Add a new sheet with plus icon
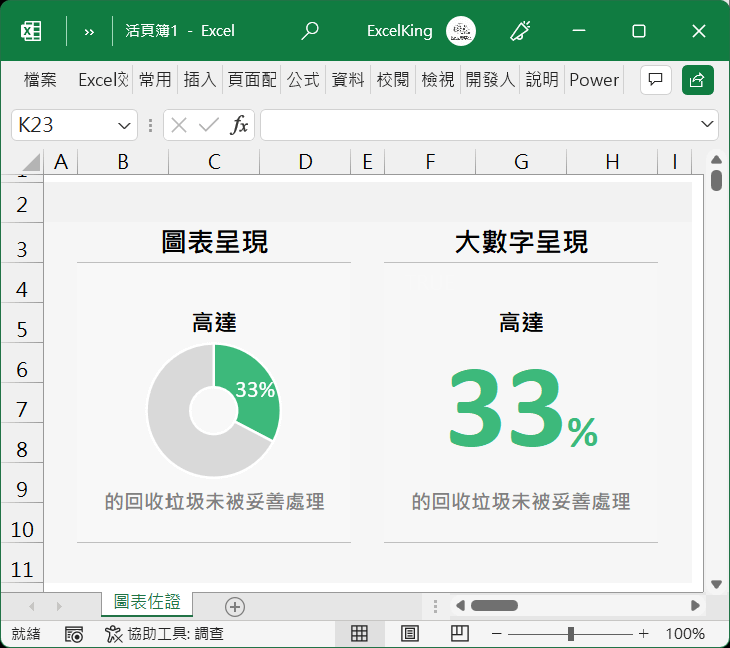This screenshot has height=648, width=730. point(234,606)
